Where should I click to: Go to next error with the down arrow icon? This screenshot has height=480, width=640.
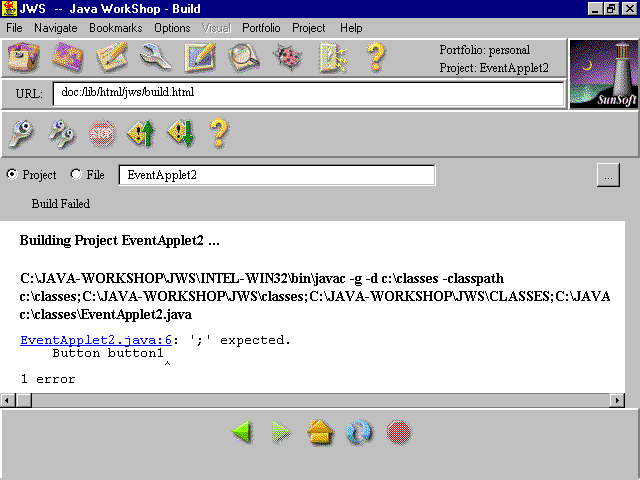click(180, 133)
